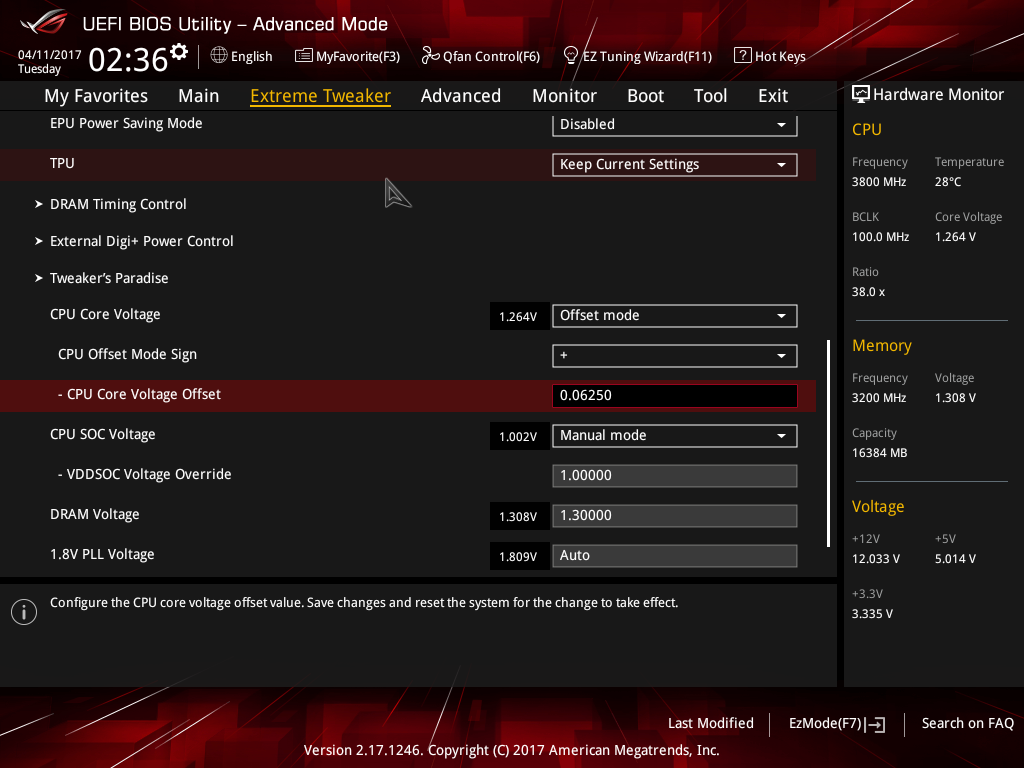The height and width of the screenshot is (768, 1024).
Task: Launch Qfan Control(F6)
Action: (x=491, y=56)
